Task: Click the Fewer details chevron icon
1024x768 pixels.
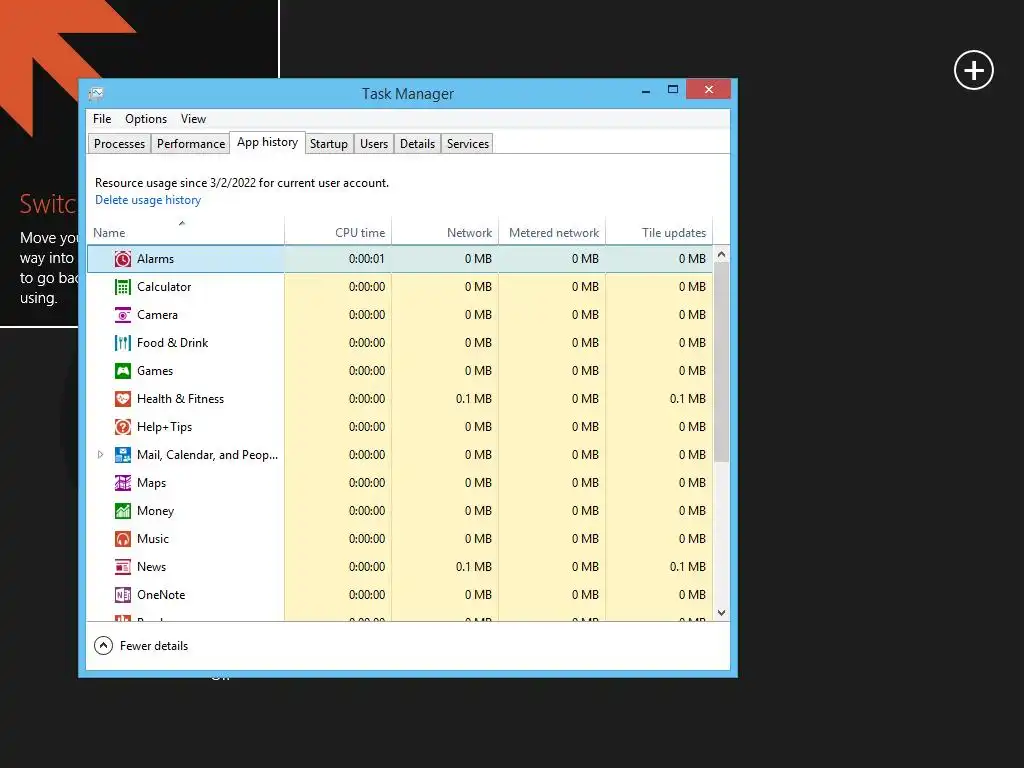Action: [x=103, y=646]
